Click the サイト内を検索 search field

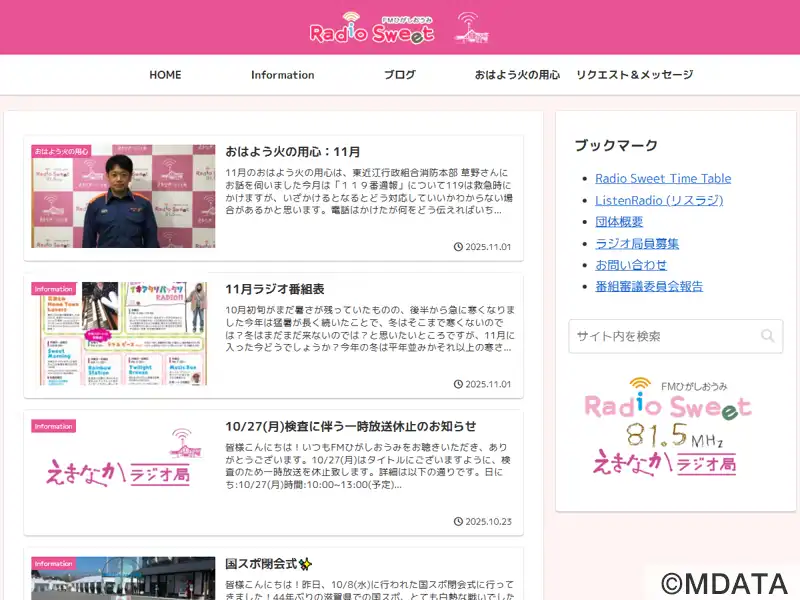tap(662, 336)
